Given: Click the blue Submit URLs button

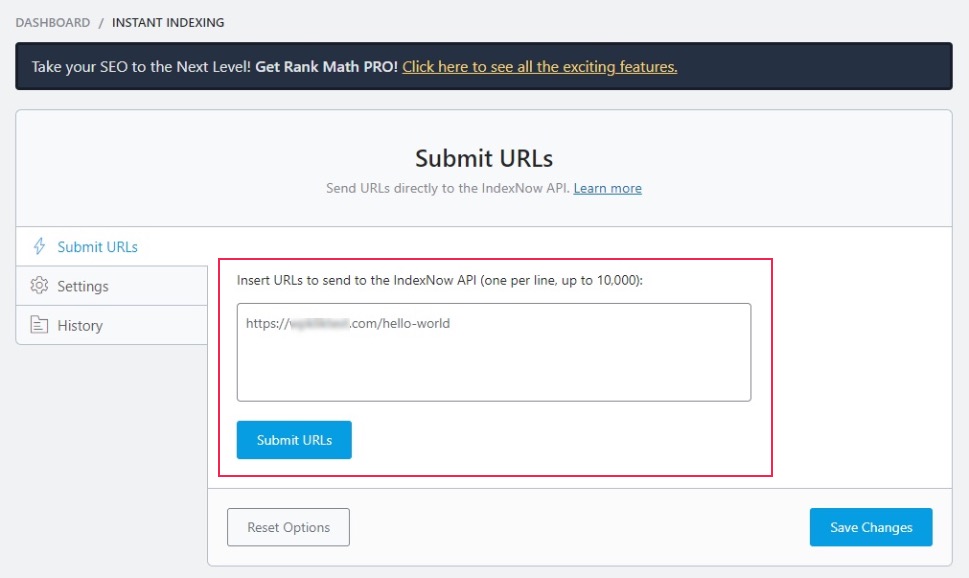Looking at the screenshot, I should 293,440.
